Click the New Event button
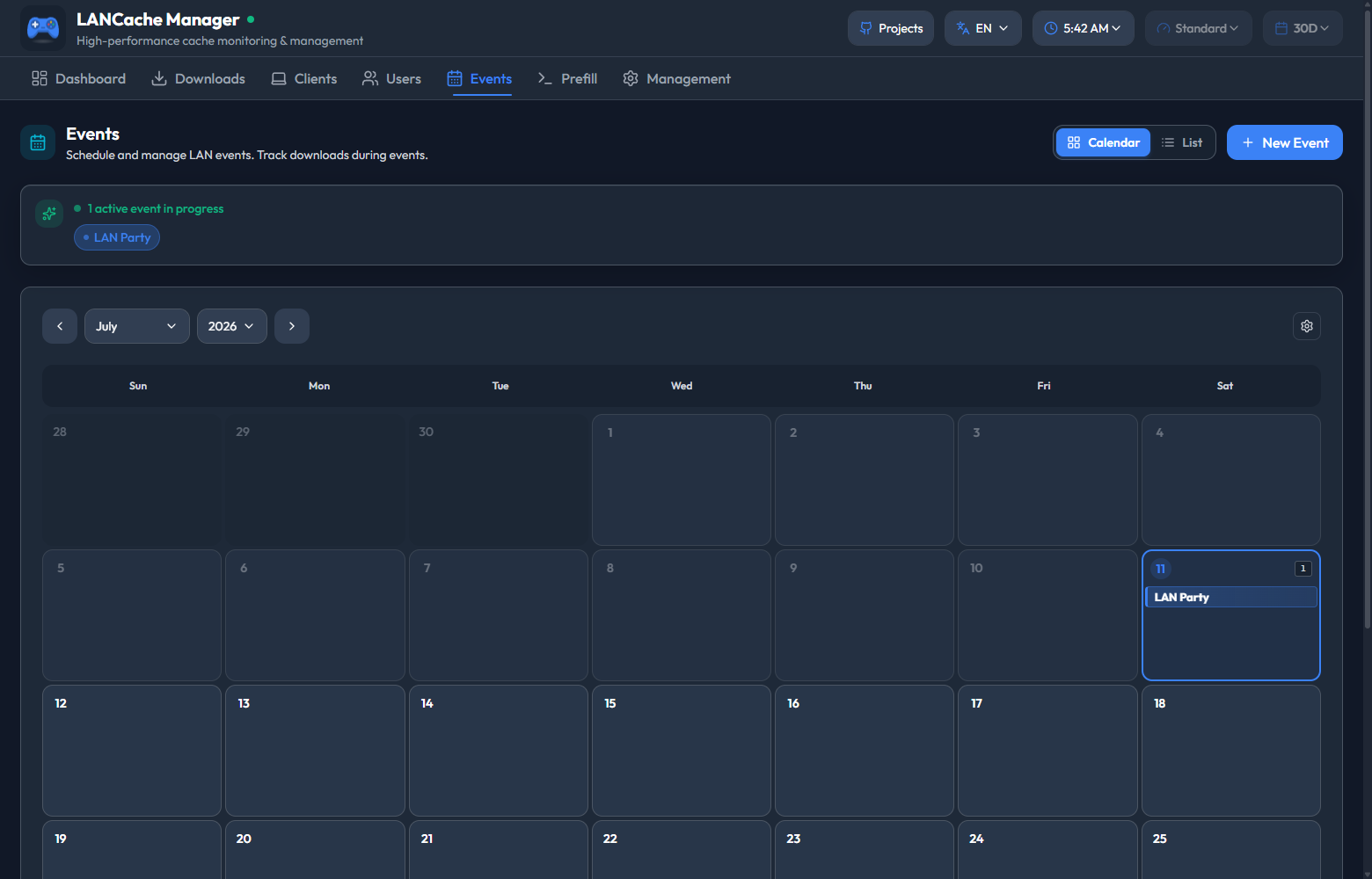 coord(1285,142)
